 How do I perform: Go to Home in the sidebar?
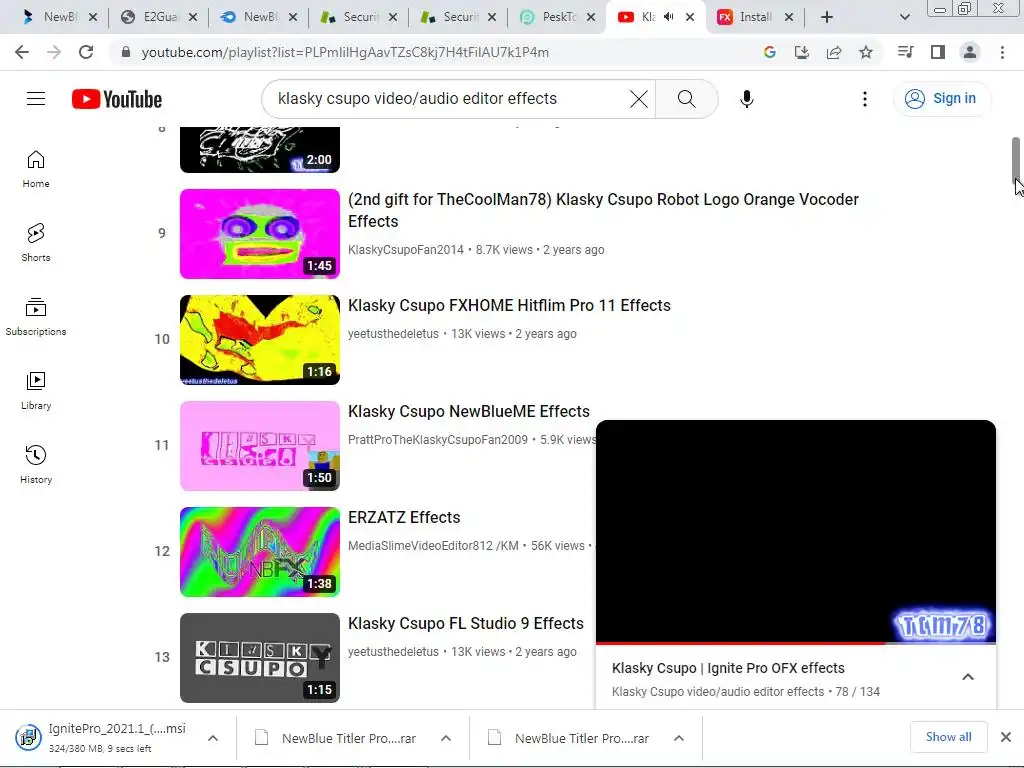pyautogui.click(x=36, y=169)
